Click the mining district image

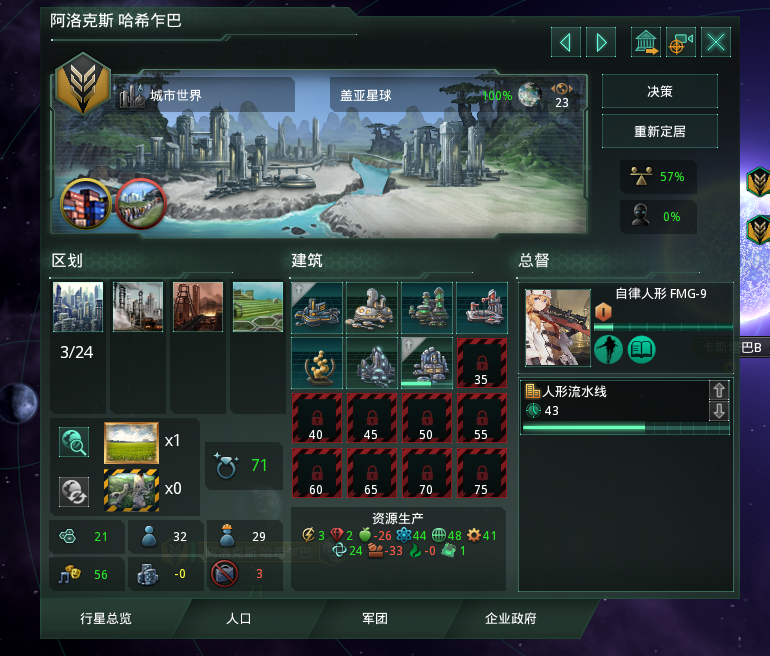click(198, 307)
